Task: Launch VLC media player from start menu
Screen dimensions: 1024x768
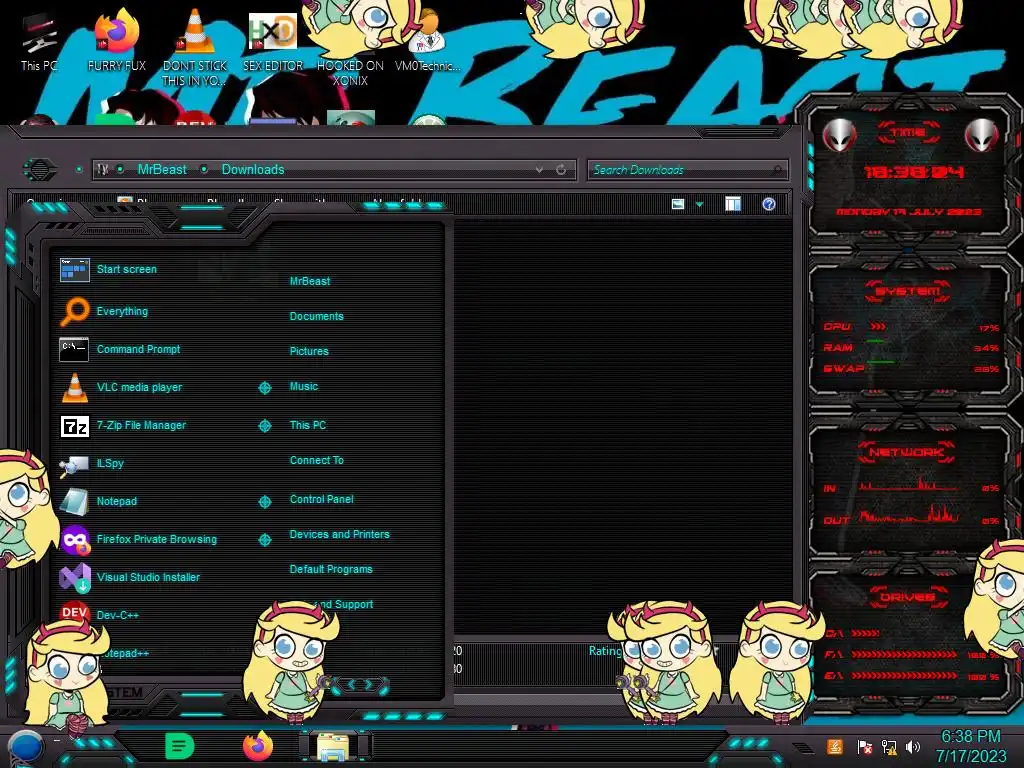Action: [x=121, y=387]
